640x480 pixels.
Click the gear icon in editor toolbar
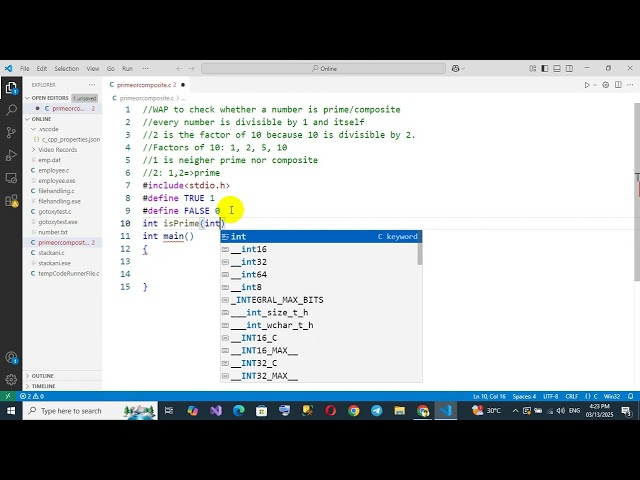(x=606, y=85)
